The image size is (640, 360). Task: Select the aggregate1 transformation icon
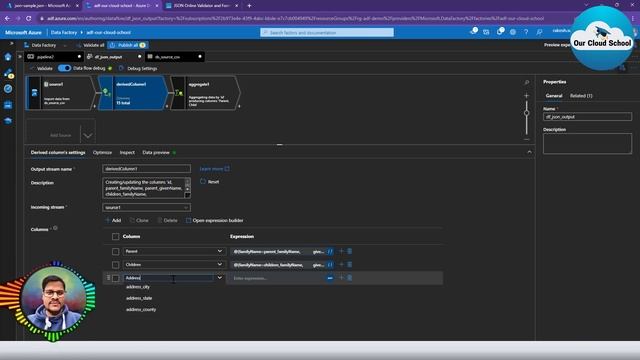point(178,93)
